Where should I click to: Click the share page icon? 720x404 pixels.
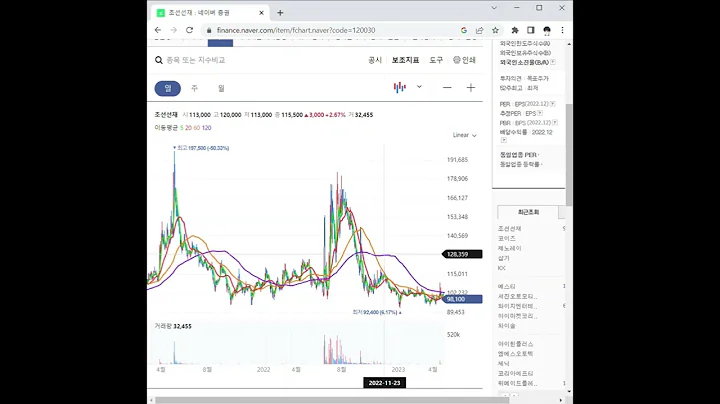pyautogui.click(x=479, y=30)
